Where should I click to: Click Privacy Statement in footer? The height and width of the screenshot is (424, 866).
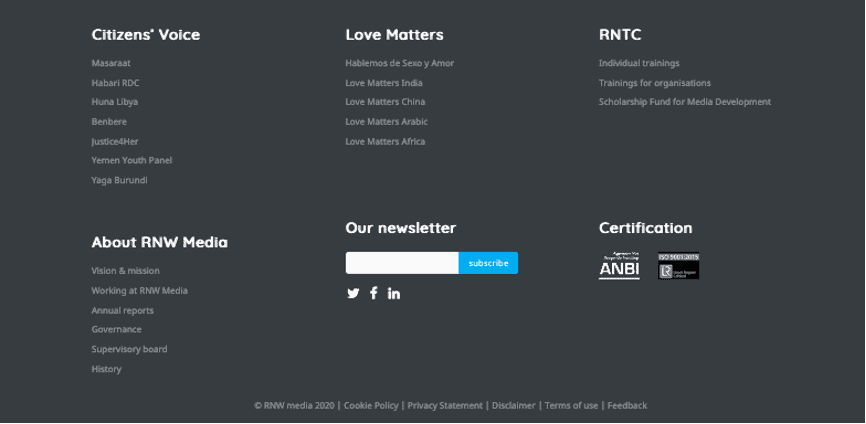pos(445,405)
